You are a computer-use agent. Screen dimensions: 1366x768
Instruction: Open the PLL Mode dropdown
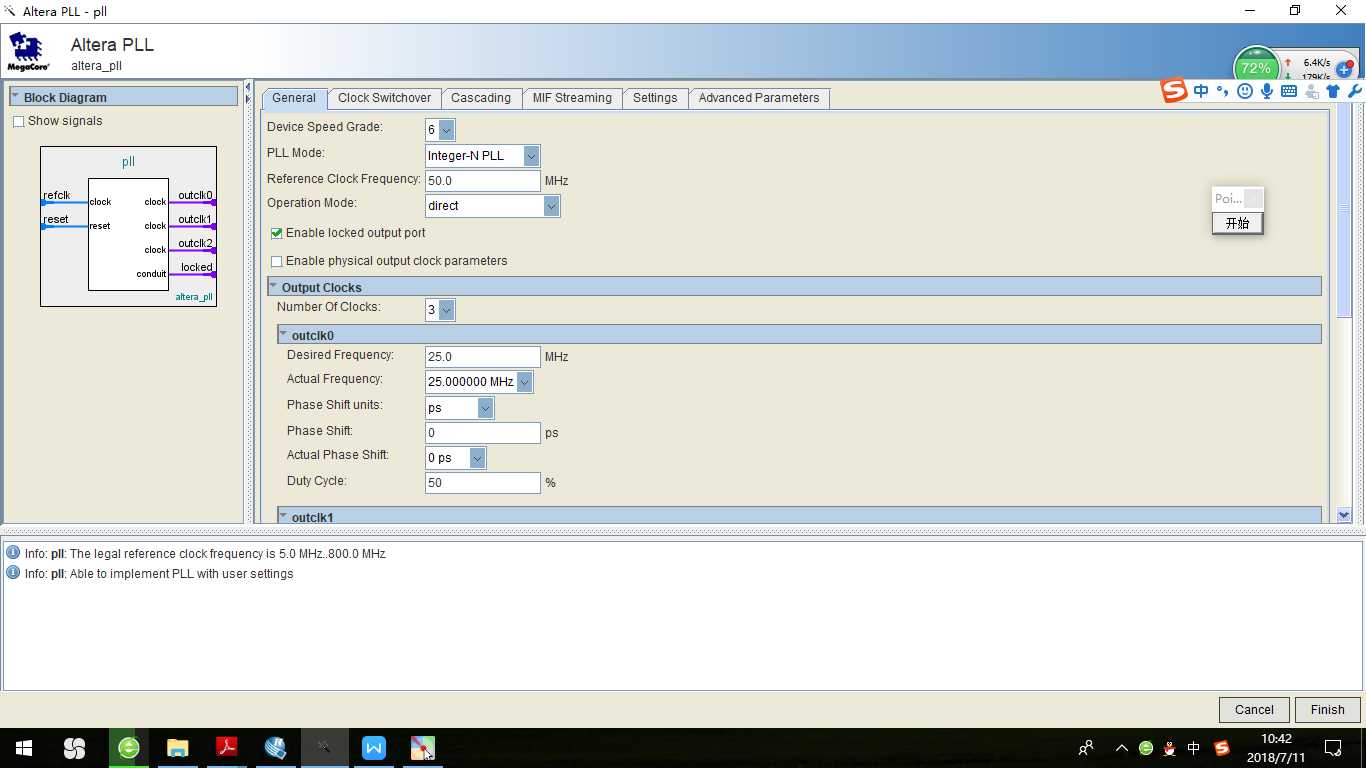tap(532, 156)
